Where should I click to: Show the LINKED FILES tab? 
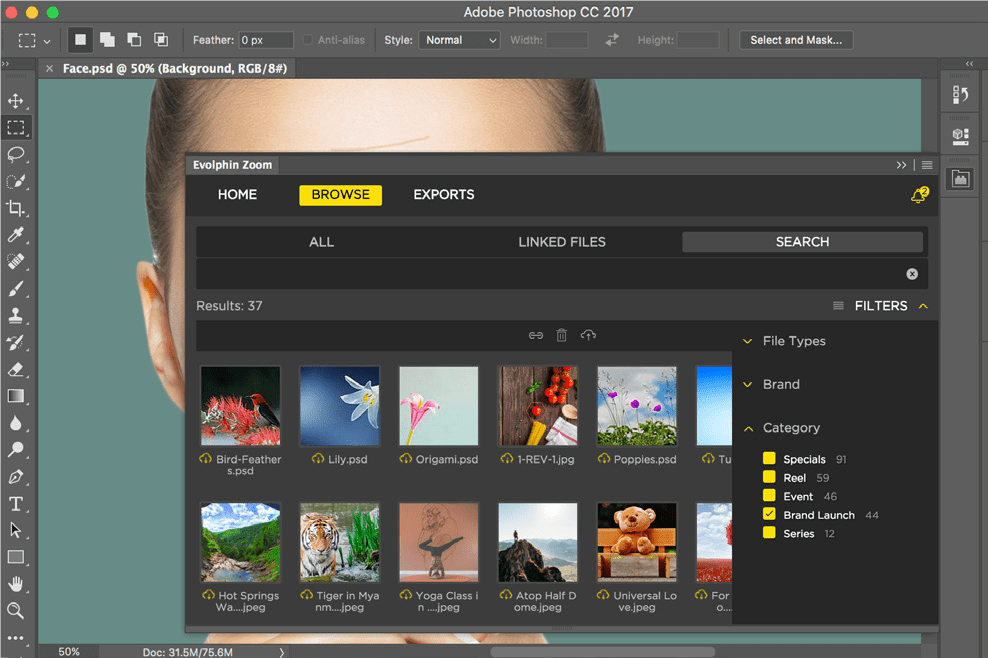[562, 242]
